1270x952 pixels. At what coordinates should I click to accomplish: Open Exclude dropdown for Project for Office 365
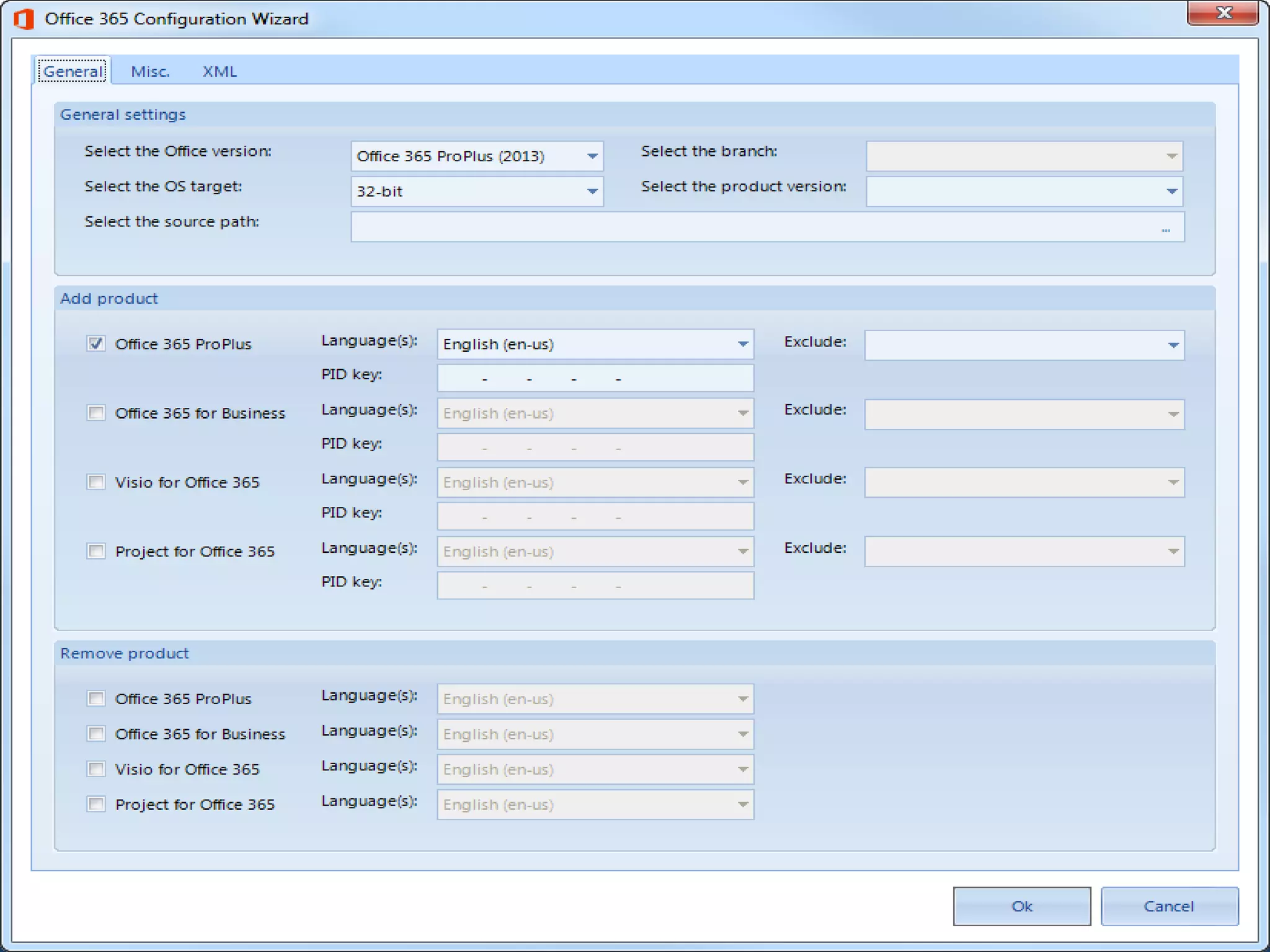pyautogui.click(x=1024, y=552)
